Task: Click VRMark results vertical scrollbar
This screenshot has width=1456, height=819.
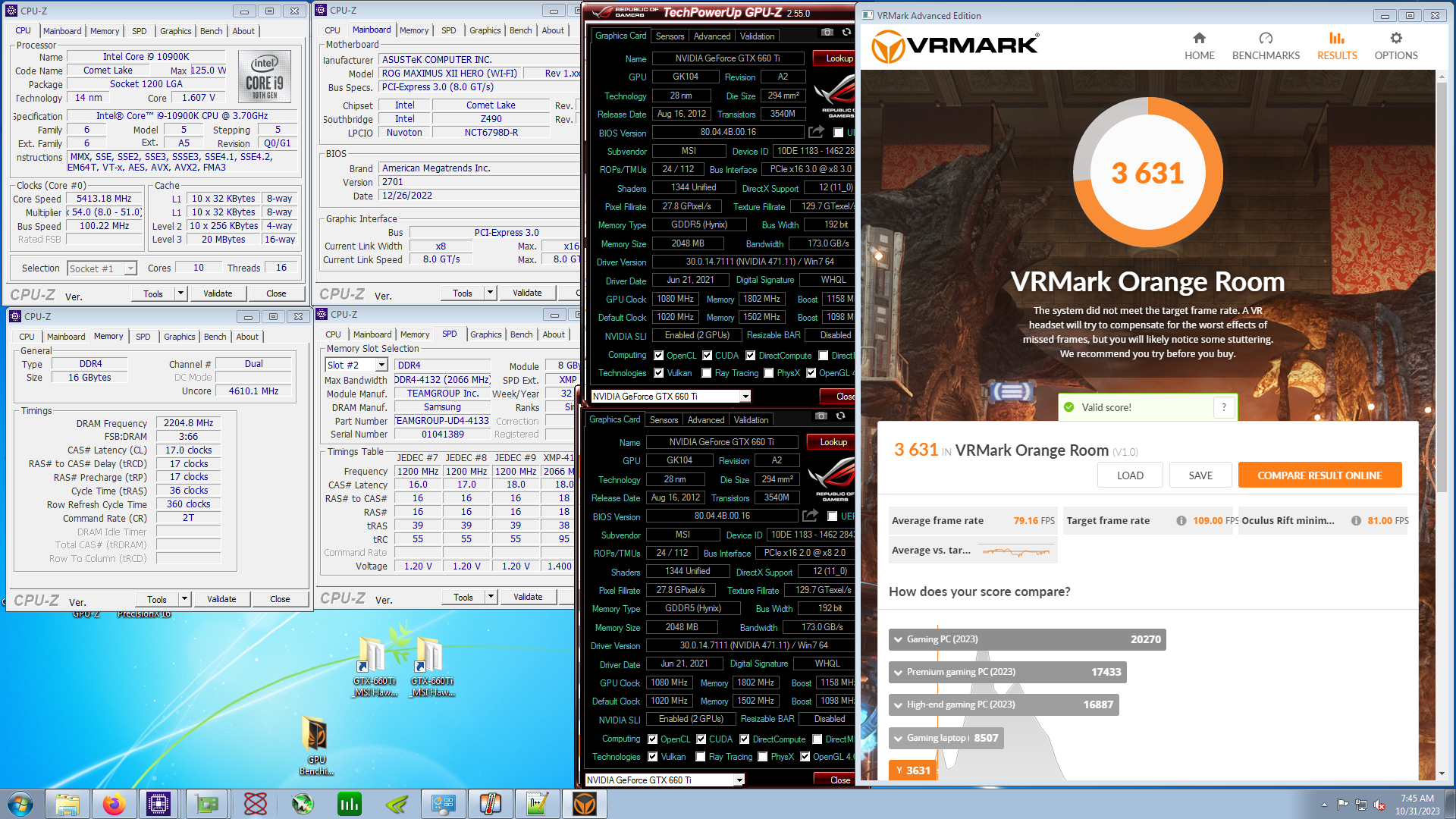Action: [x=1442, y=288]
